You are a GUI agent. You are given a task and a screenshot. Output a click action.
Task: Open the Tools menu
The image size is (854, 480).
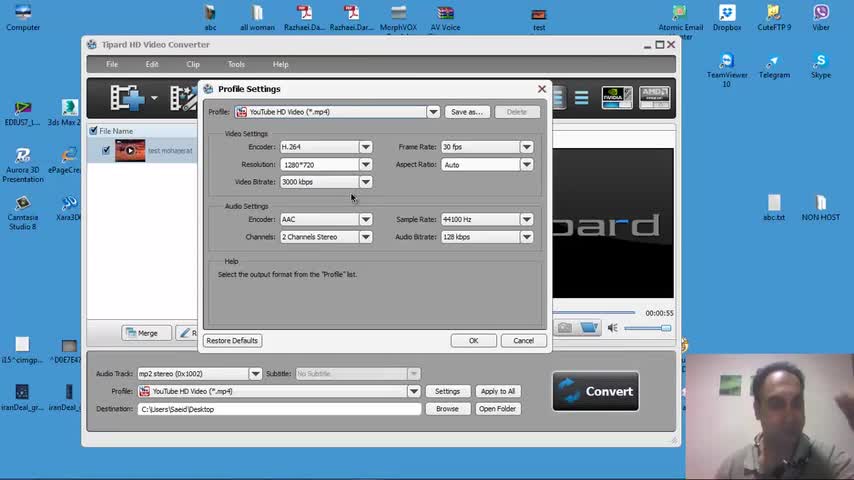coord(236,64)
